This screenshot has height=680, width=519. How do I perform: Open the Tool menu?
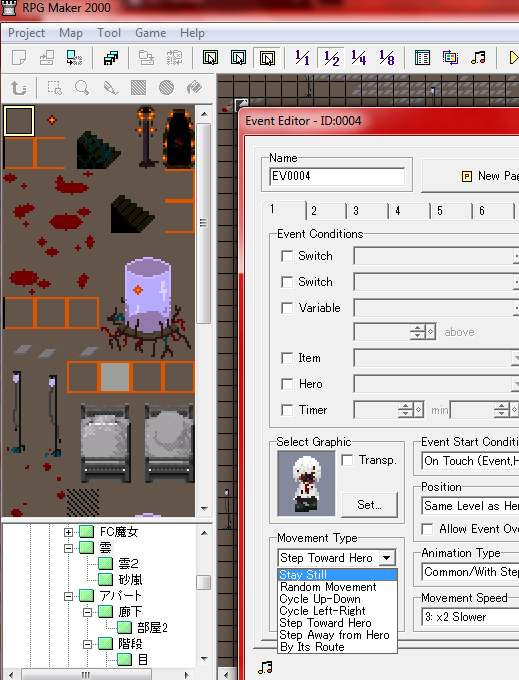pos(108,33)
